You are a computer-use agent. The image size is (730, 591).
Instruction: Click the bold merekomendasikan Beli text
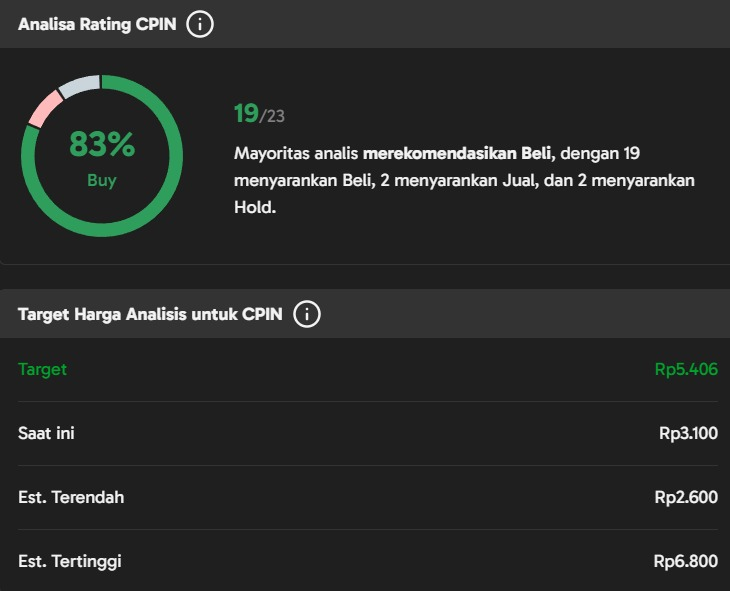click(x=457, y=153)
